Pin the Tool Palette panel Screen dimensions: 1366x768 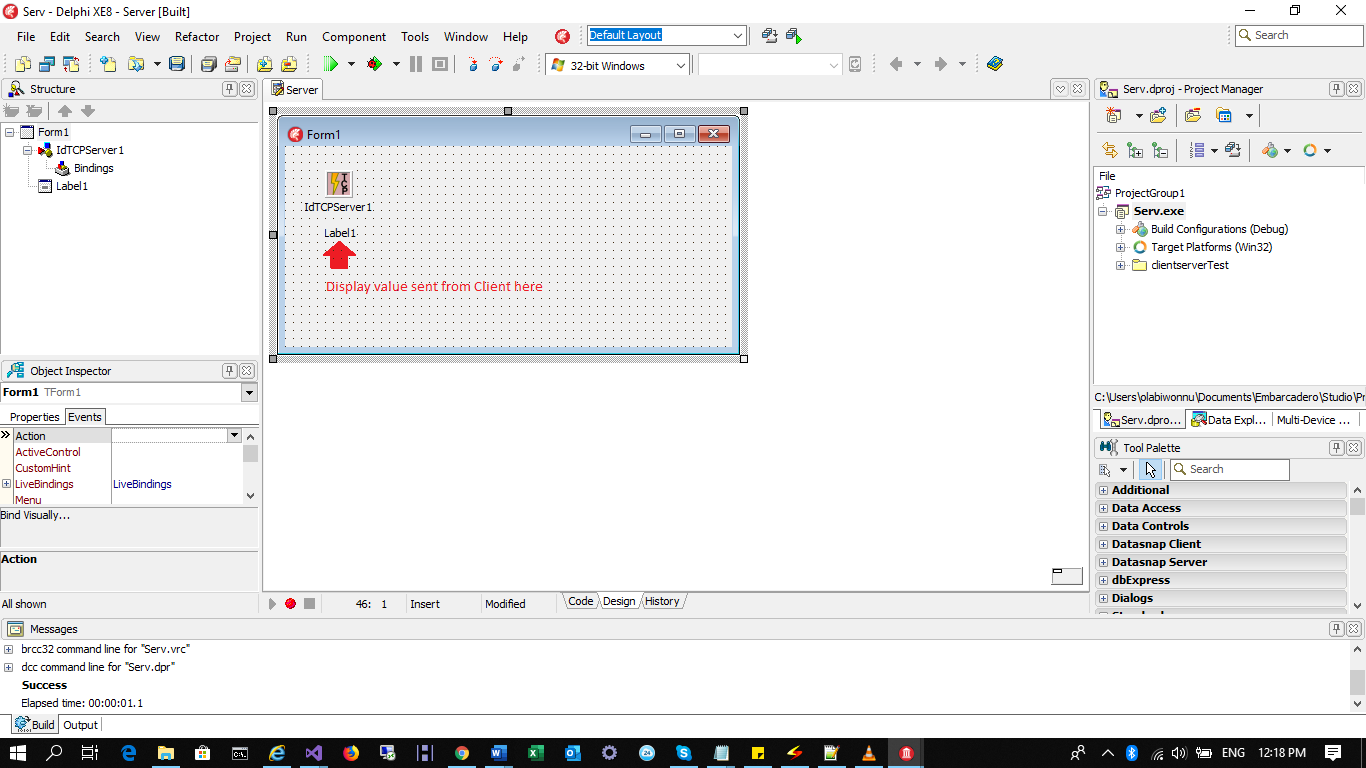click(1336, 448)
